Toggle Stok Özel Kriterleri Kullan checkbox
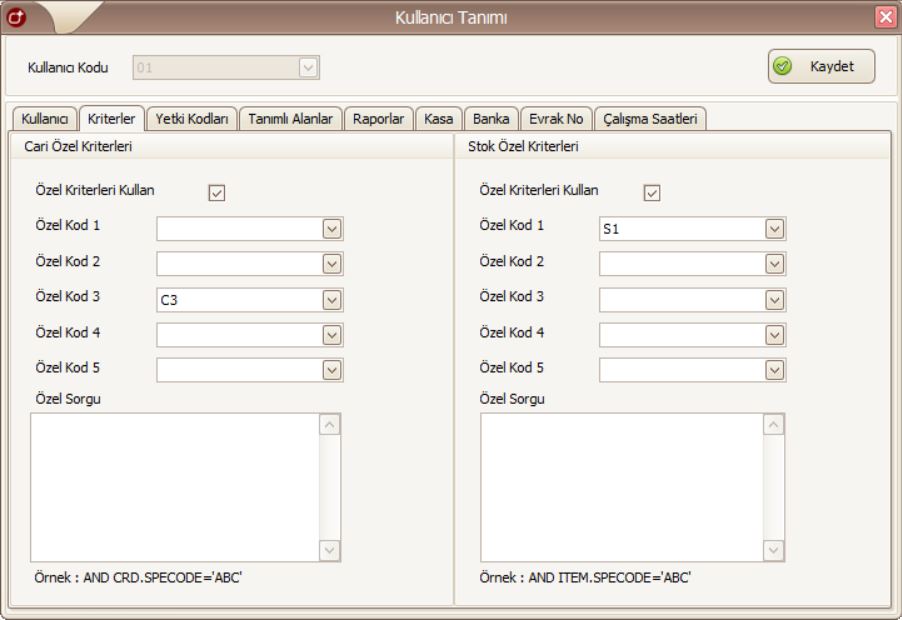 click(652, 193)
